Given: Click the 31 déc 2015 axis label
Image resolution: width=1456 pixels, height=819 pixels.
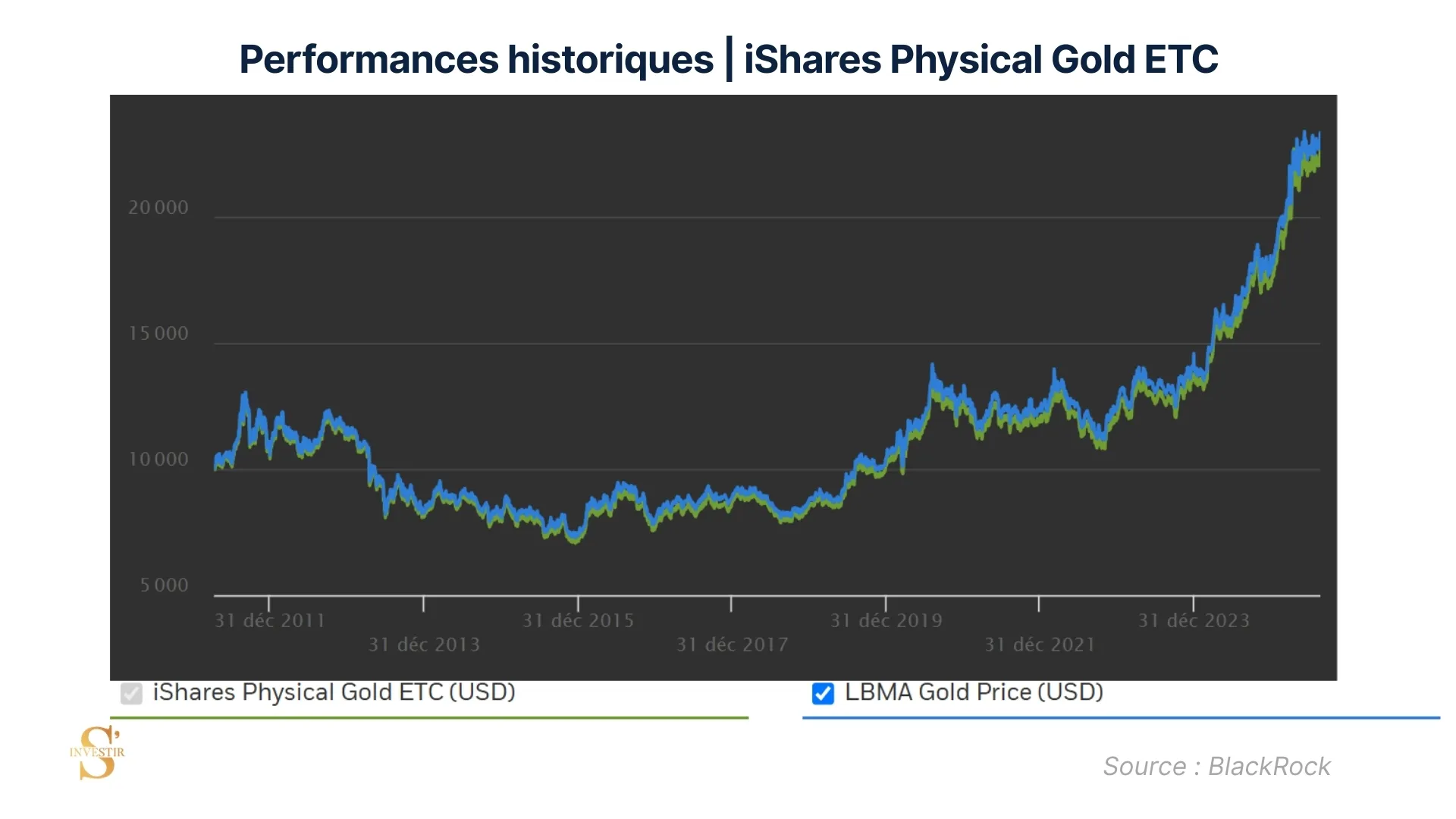Looking at the screenshot, I should [x=578, y=621].
